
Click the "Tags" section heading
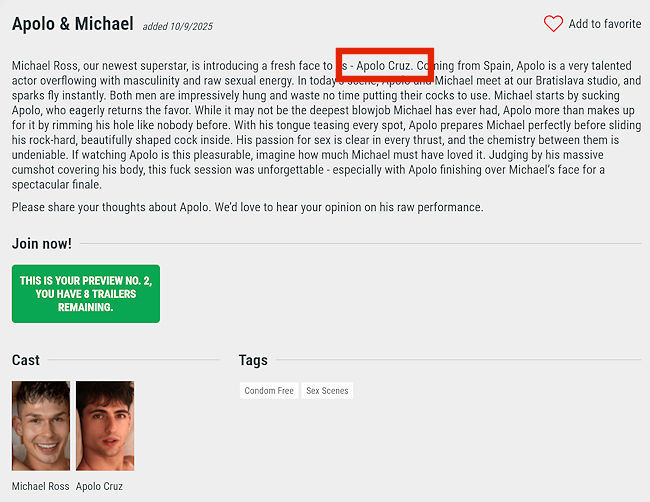(x=252, y=360)
